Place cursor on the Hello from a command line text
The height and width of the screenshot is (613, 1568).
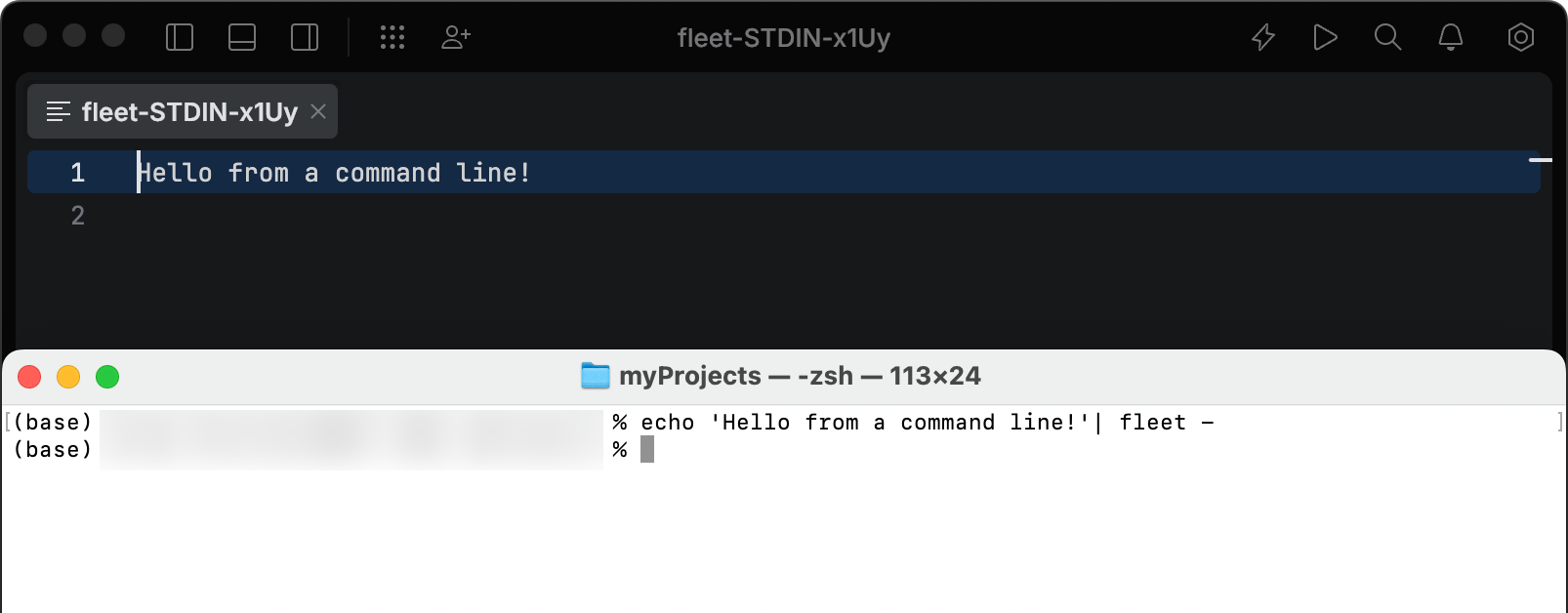point(335,173)
